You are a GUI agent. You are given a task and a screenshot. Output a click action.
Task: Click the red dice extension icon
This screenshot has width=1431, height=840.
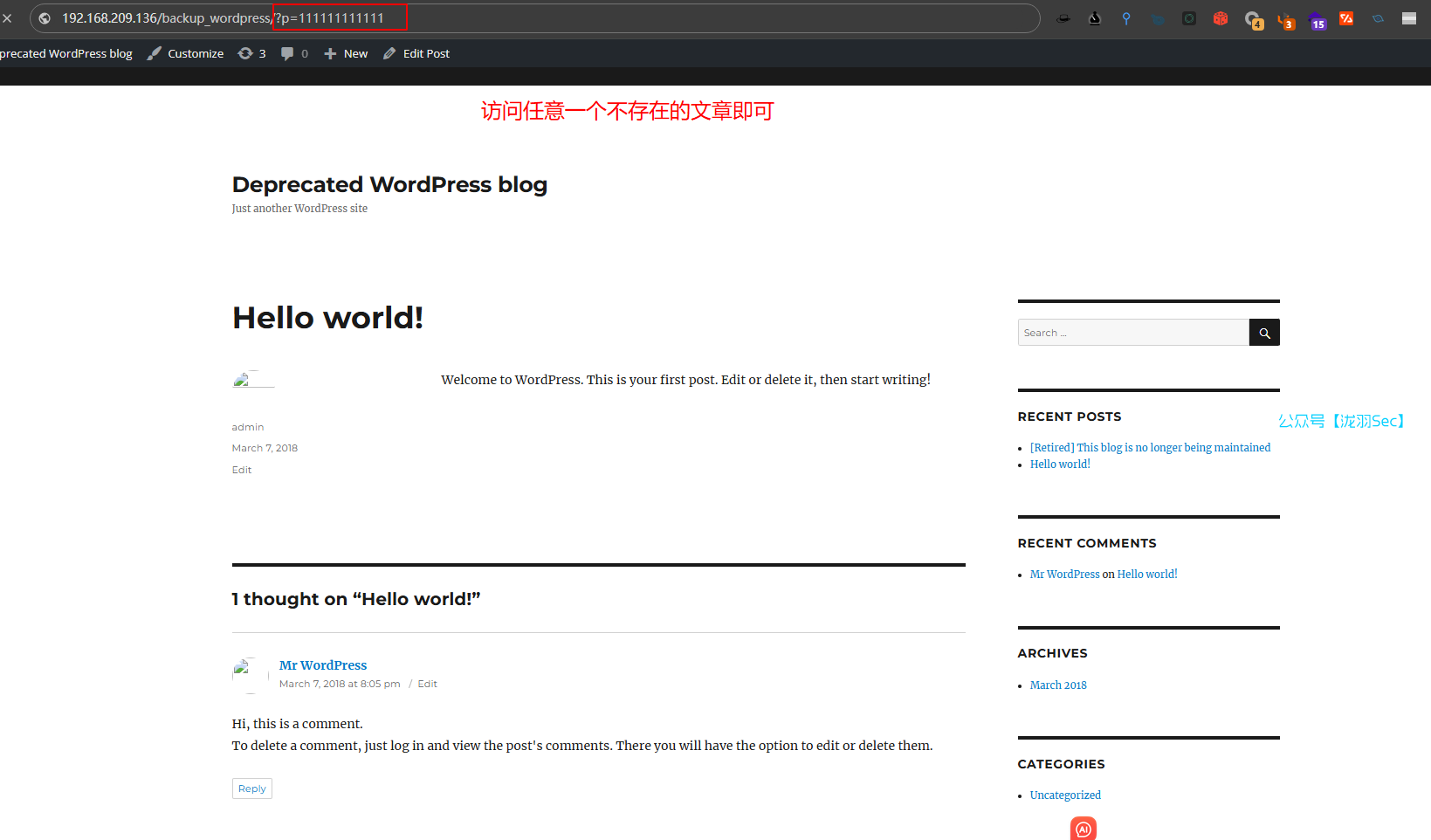[x=1221, y=18]
